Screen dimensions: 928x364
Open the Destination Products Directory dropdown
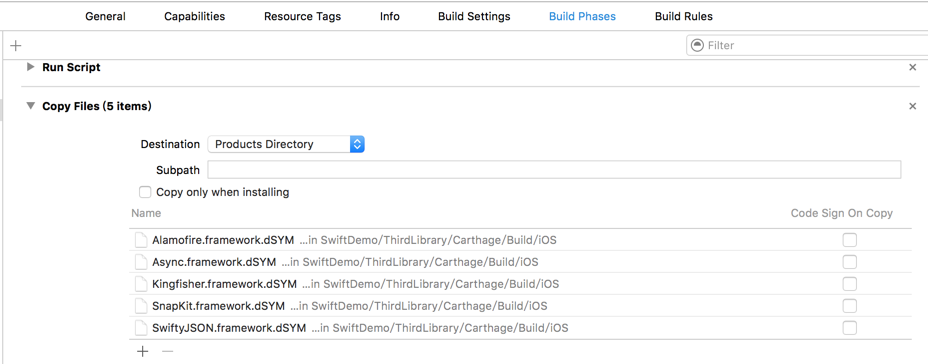(286, 144)
